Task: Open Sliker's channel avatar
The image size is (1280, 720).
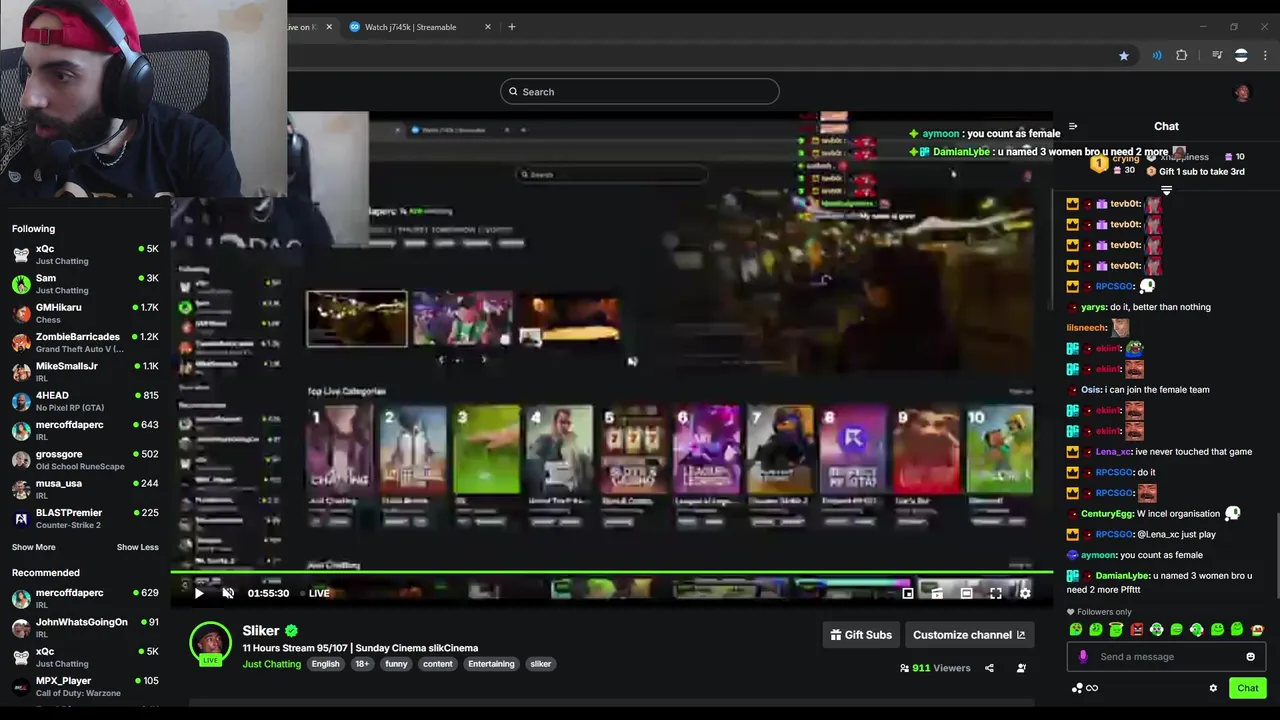Action: tap(210, 644)
